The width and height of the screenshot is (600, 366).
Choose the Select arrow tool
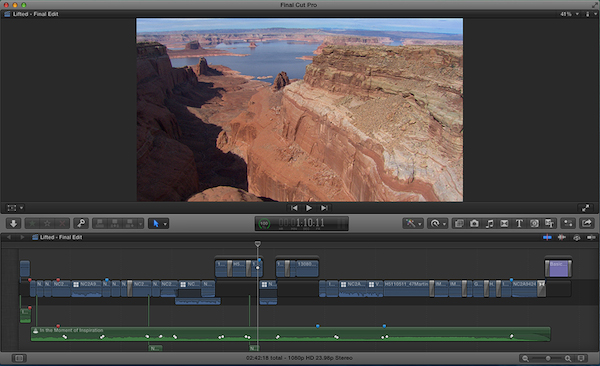coord(156,224)
